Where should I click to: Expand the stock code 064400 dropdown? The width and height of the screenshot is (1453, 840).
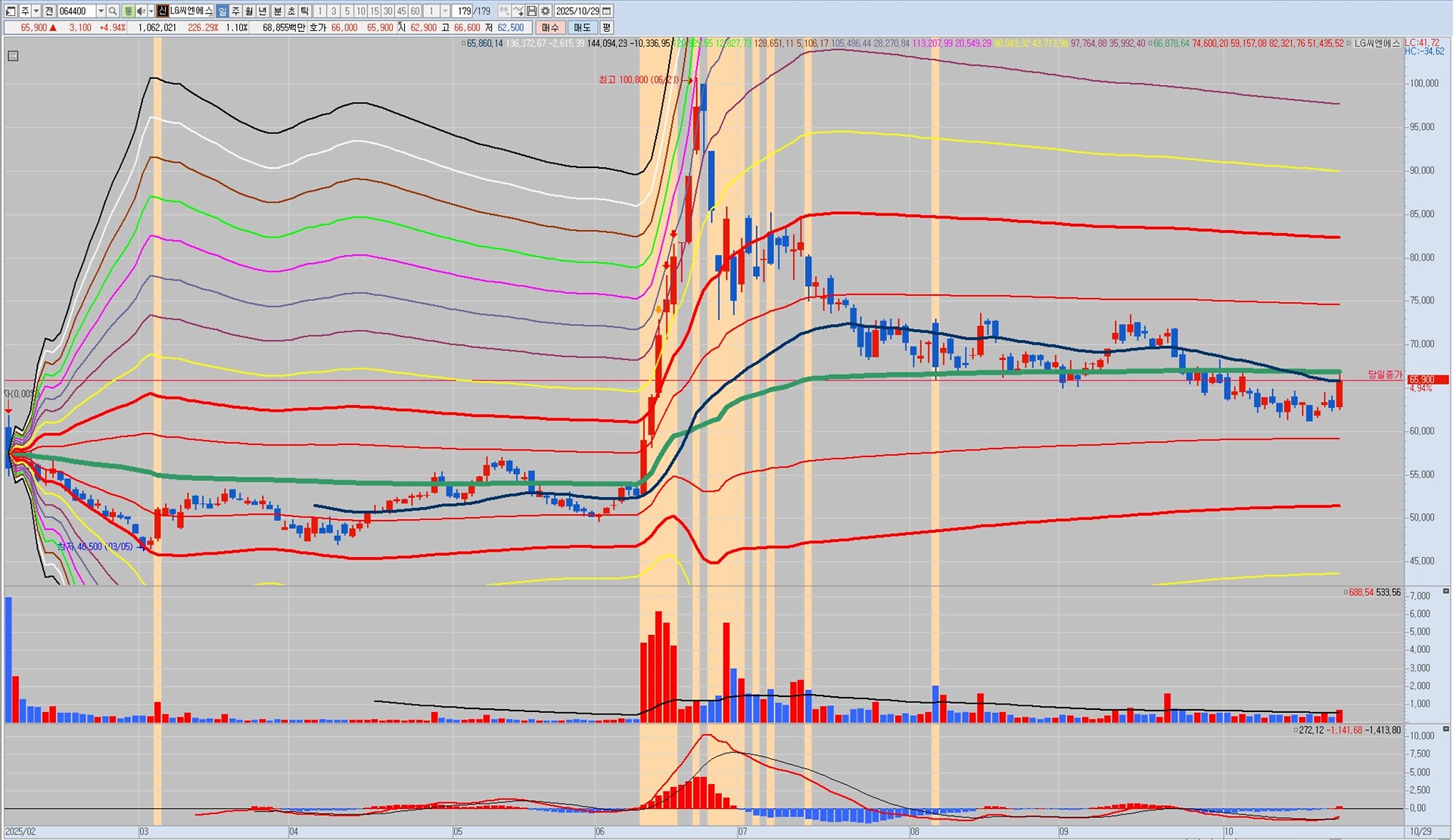(x=101, y=11)
